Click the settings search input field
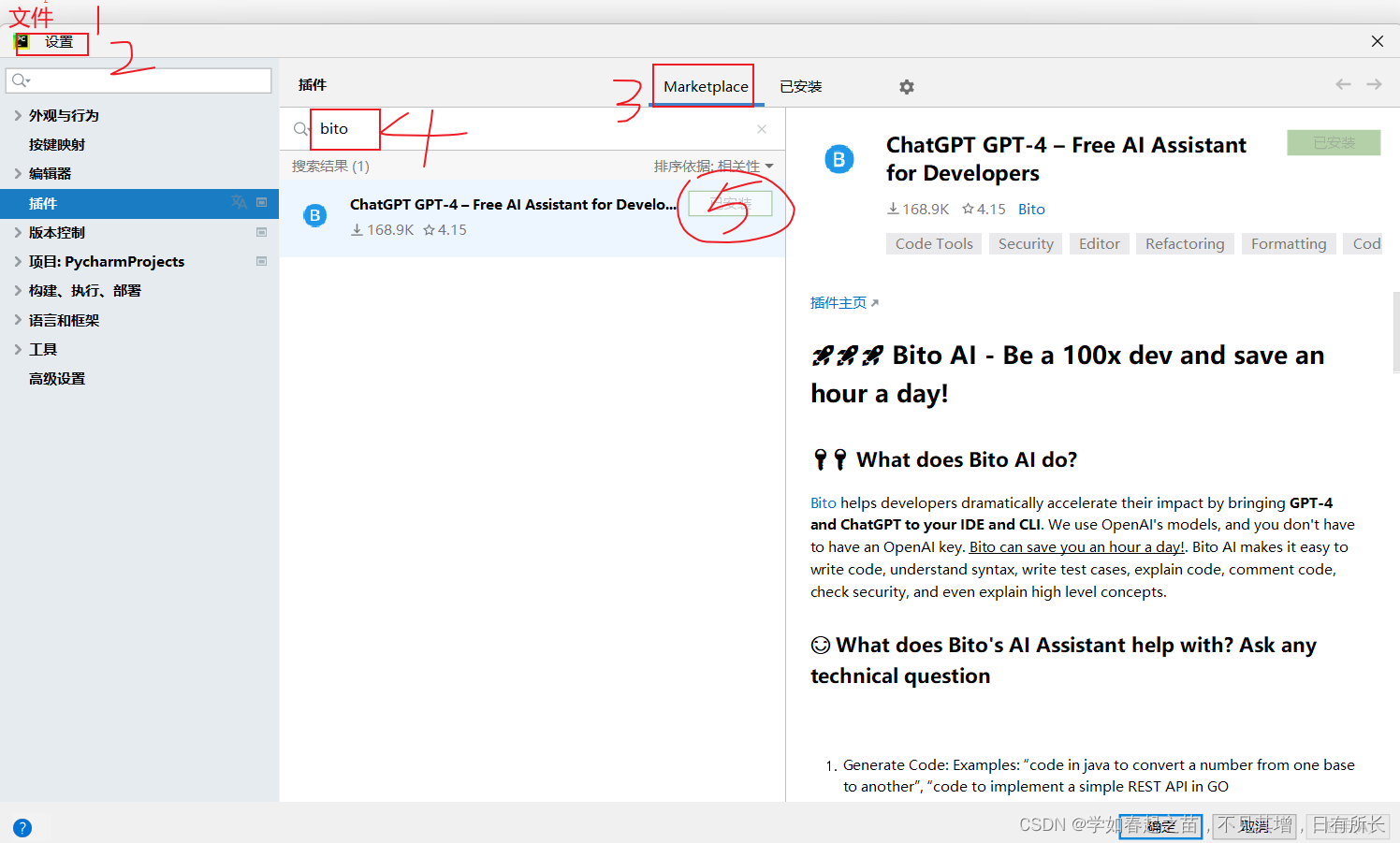Viewport: 1400px width, 843px height. click(139, 80)
